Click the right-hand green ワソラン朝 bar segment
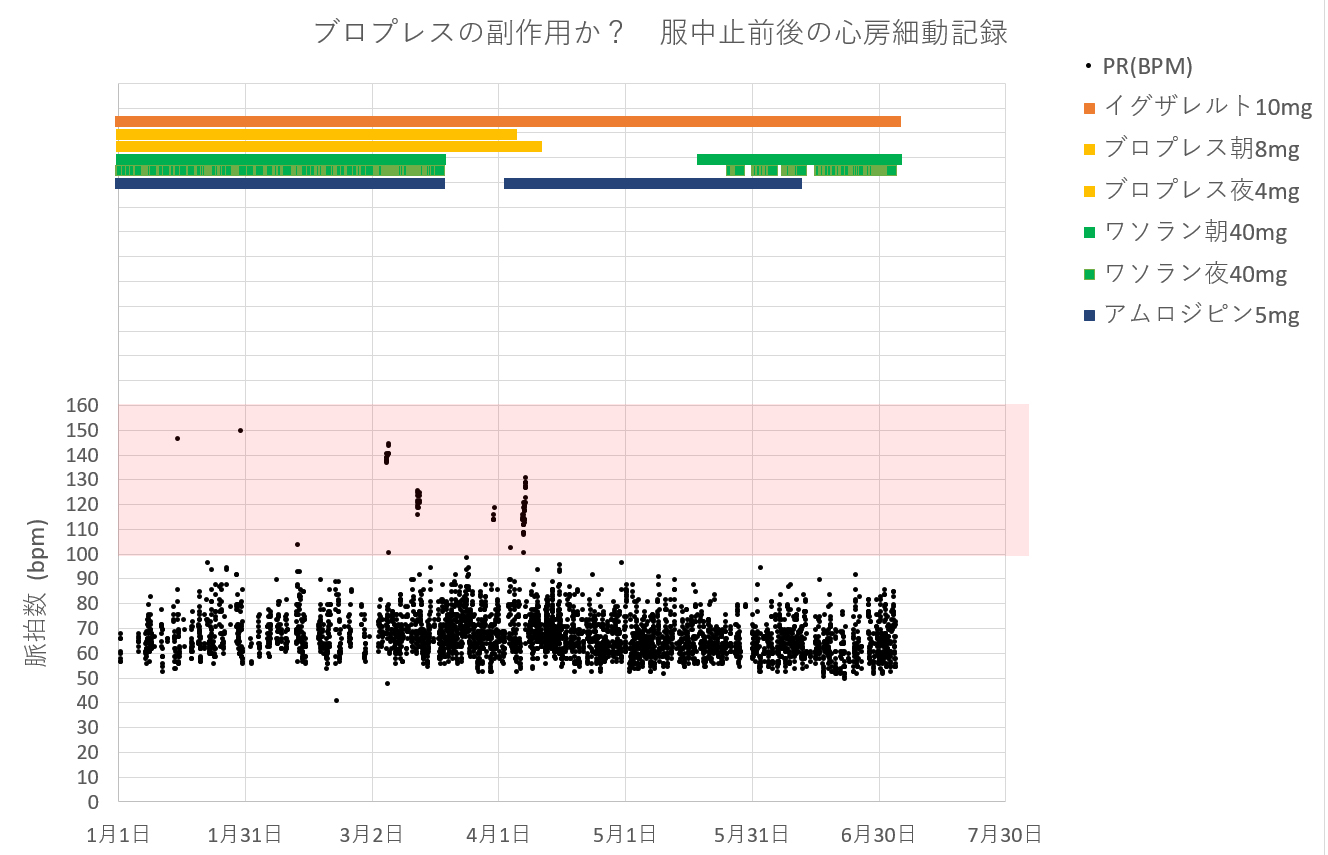The height and width of the screenshot is (855, 1328). pos(799,159)
